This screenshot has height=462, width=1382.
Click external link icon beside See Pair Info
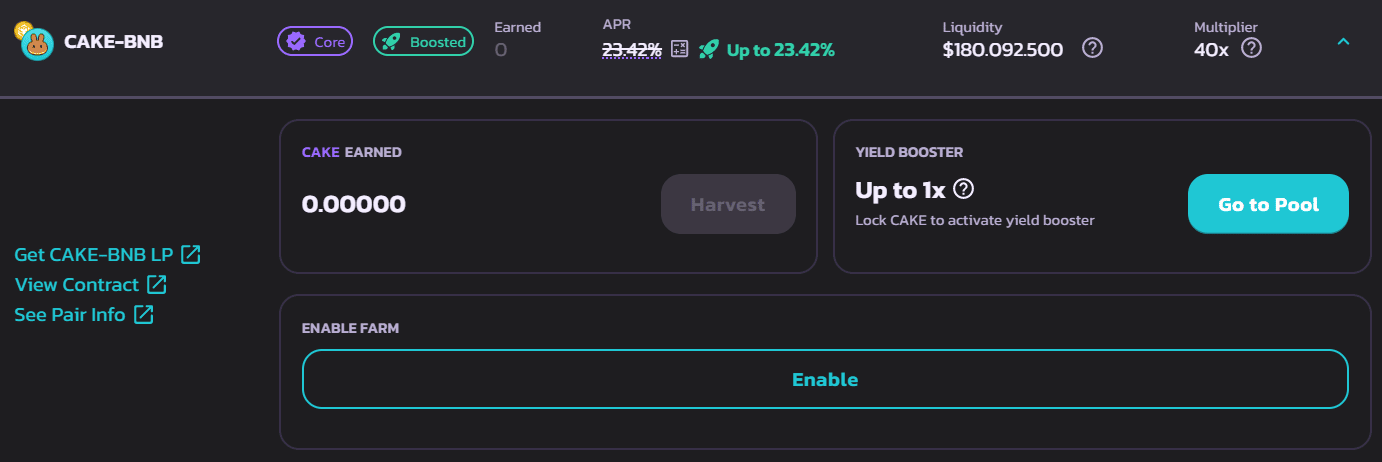[x=144, y=315]
